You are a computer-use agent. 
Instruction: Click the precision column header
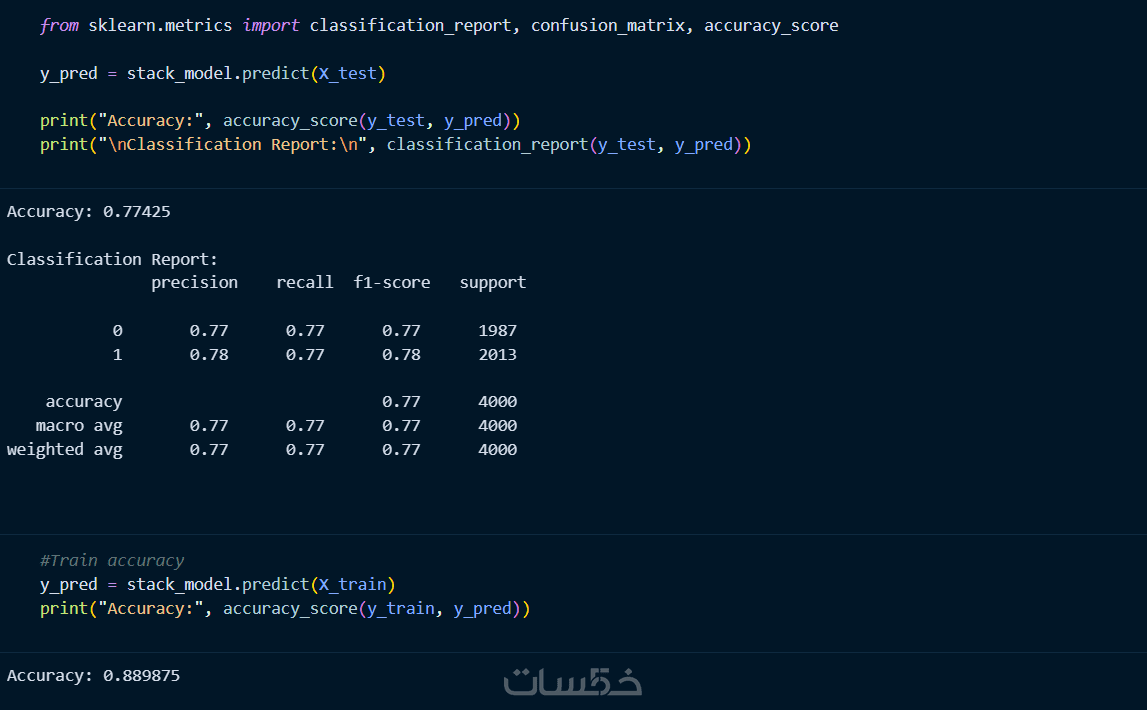(x=194, y=282)
